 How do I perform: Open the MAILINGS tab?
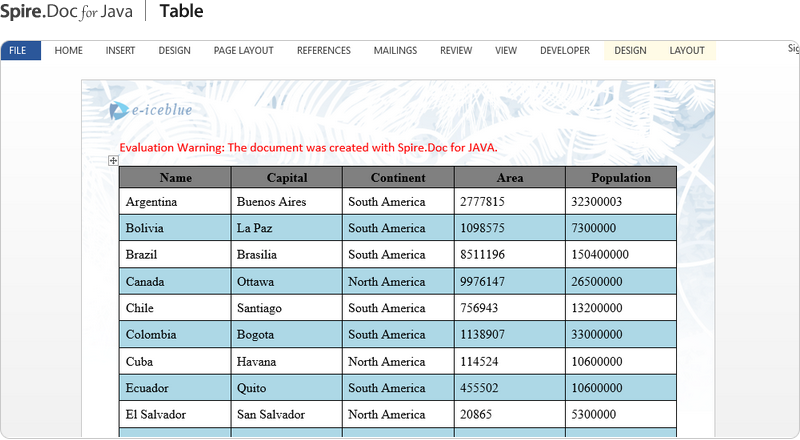tap(395, 51)
